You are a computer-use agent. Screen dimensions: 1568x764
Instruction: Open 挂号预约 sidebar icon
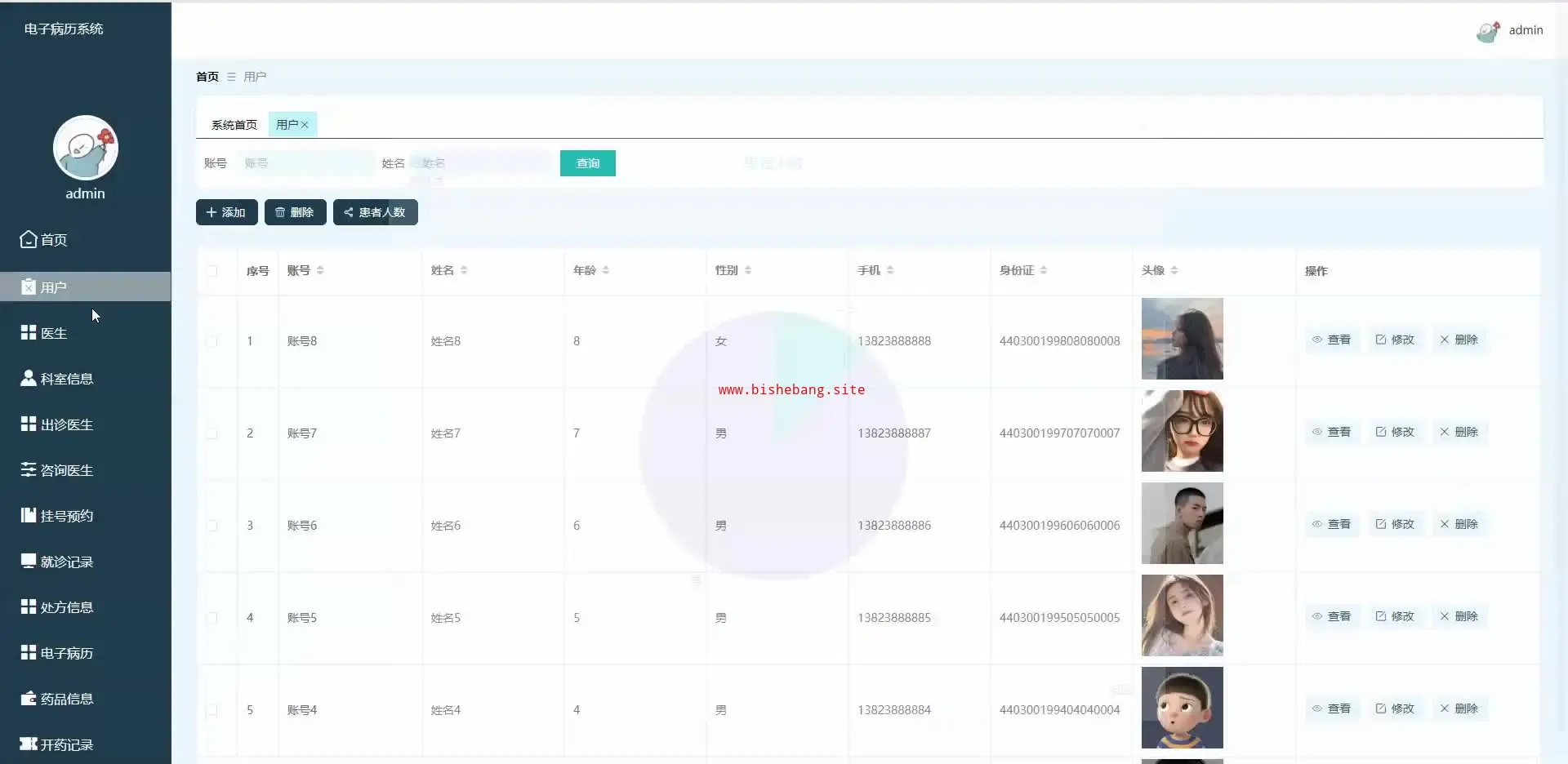[29, 515]
